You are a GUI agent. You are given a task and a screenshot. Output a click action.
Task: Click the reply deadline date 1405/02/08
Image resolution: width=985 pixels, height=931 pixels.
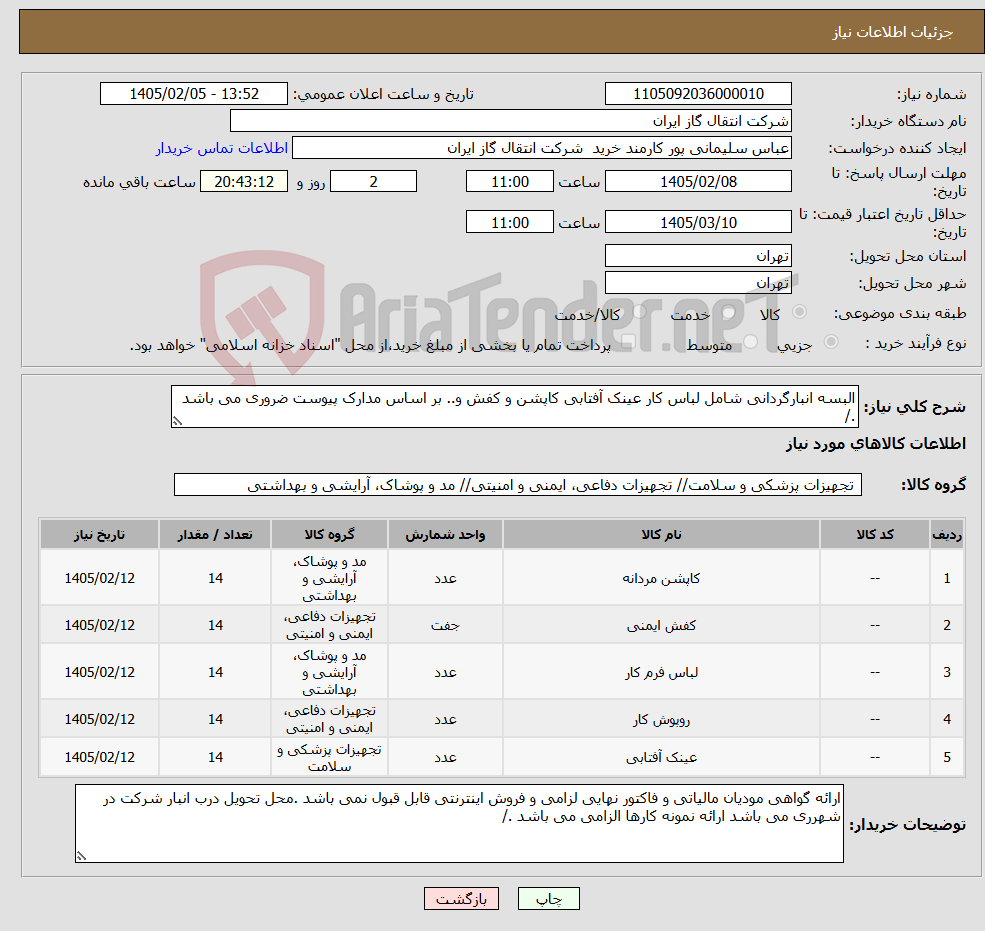[x=698, y=182]
